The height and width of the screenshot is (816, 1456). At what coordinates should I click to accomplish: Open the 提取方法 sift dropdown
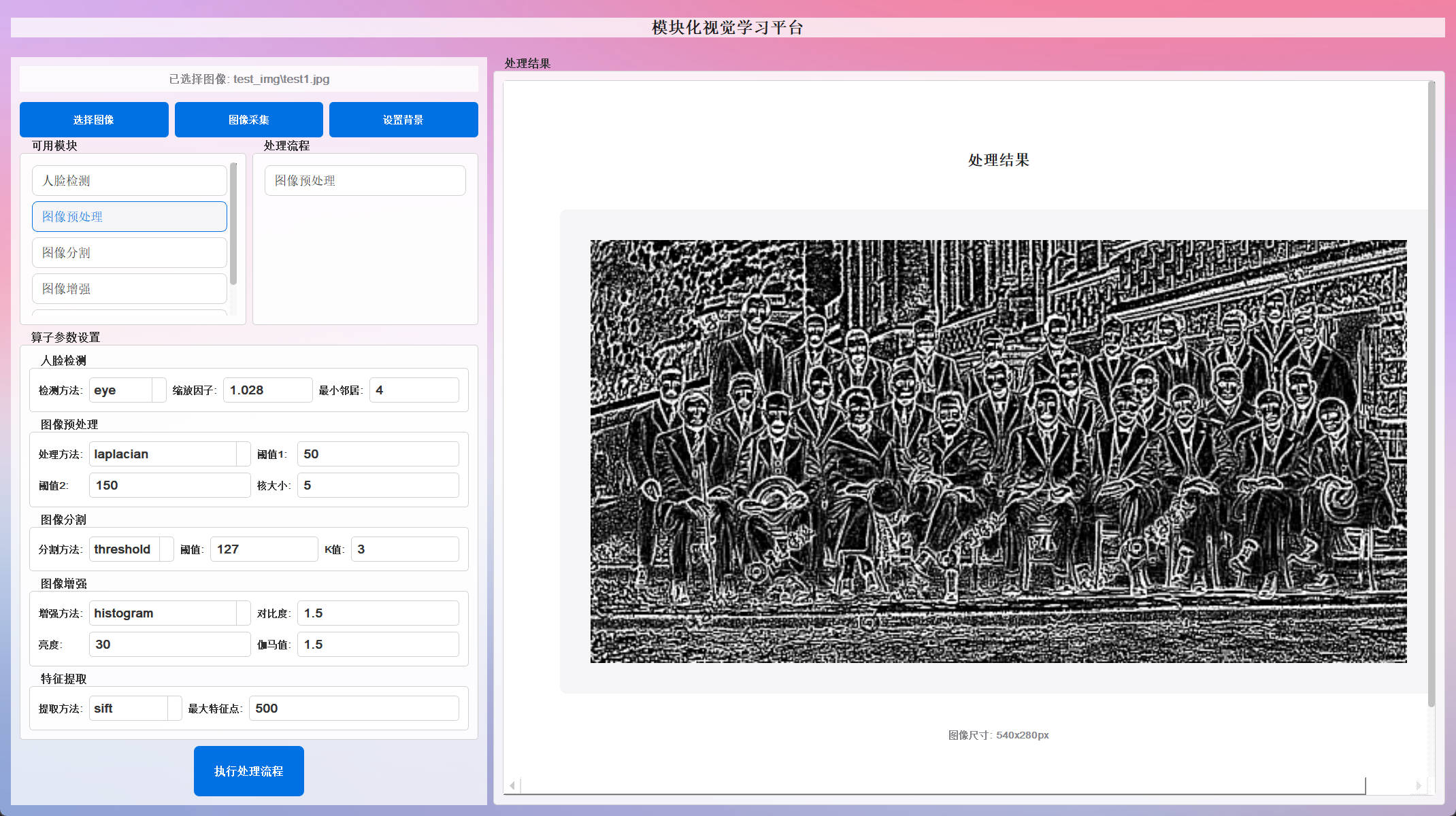pyautogui.click(x=135, y=709)
